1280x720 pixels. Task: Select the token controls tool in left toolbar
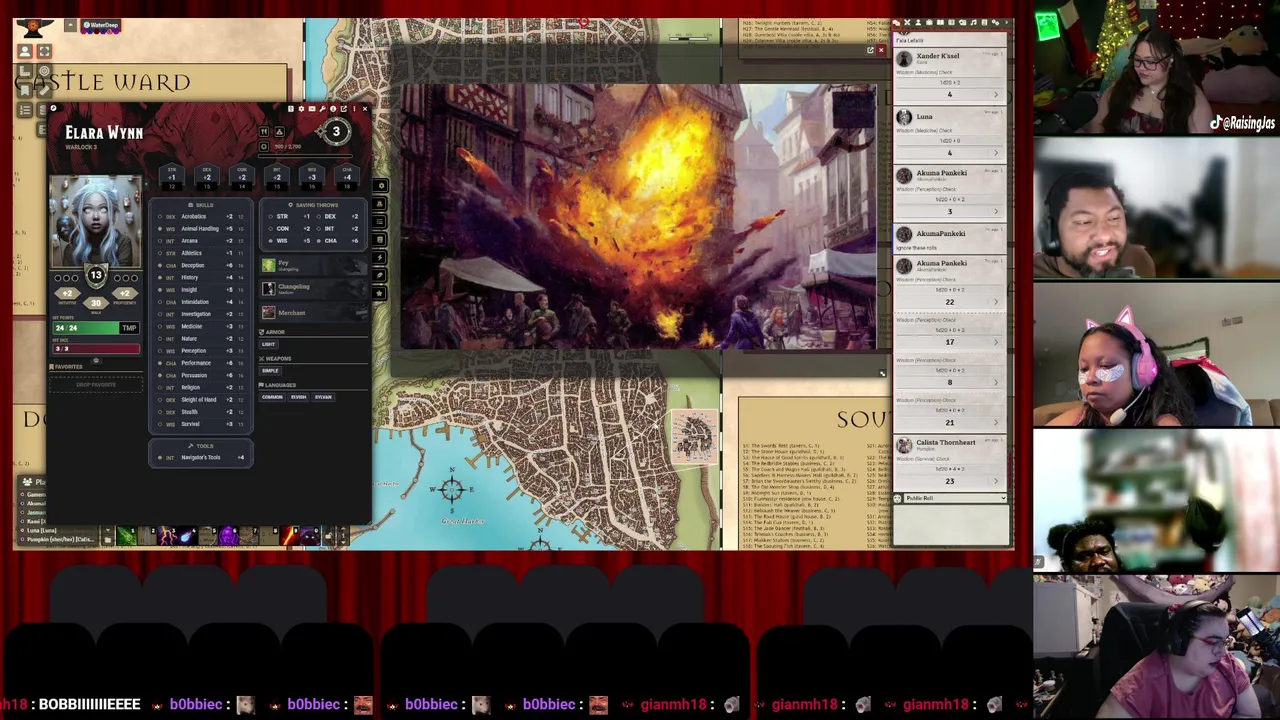pyautogui.click(x=25, y=51)
